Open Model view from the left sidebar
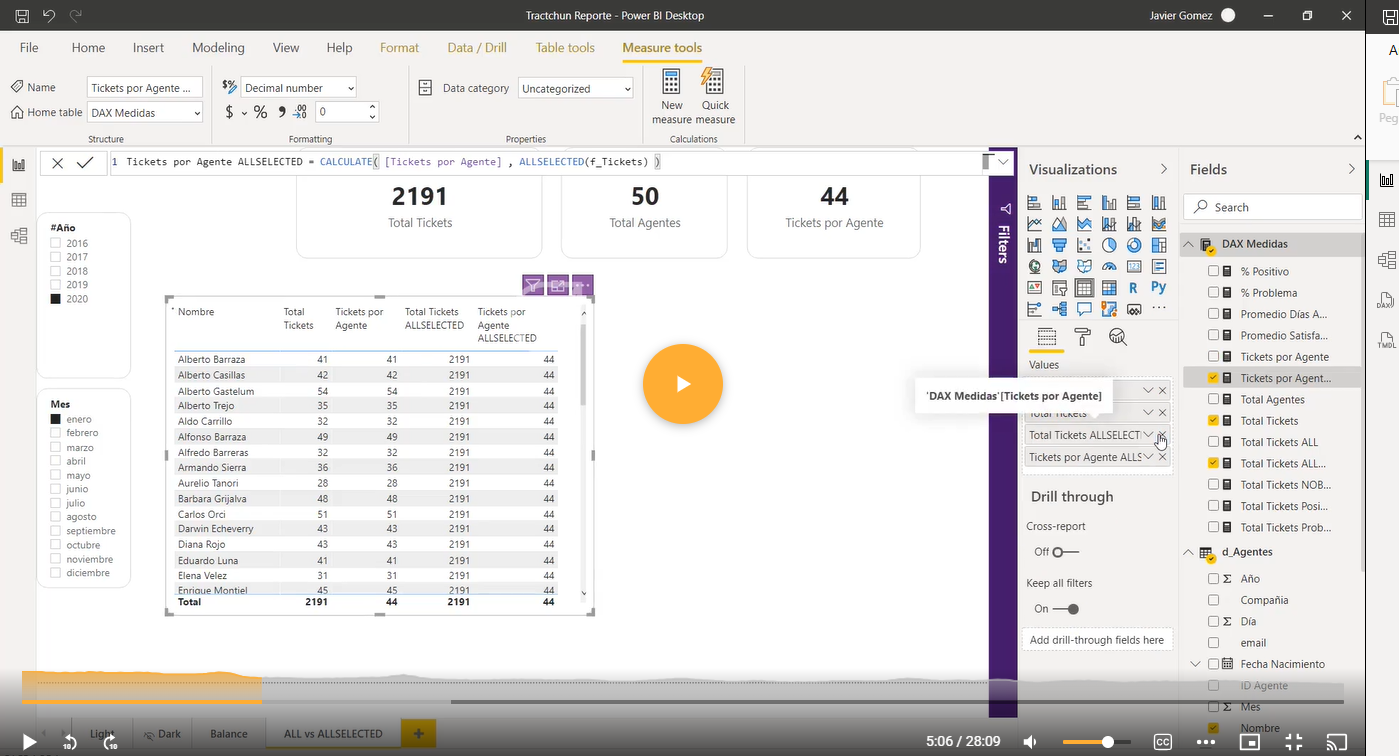Screen dimensions: 1399x756 pyautogui.click(x=18, y=236)
